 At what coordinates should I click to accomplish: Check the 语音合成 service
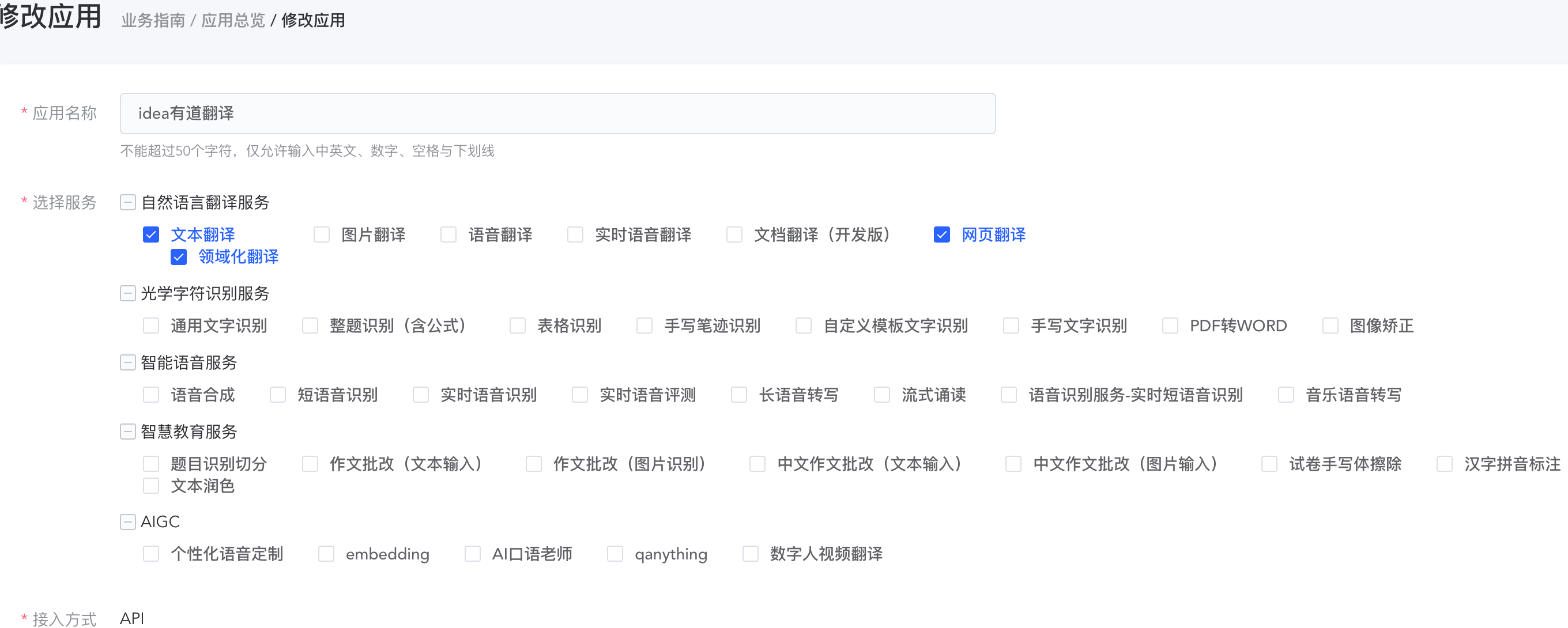[x=151, y=395]
